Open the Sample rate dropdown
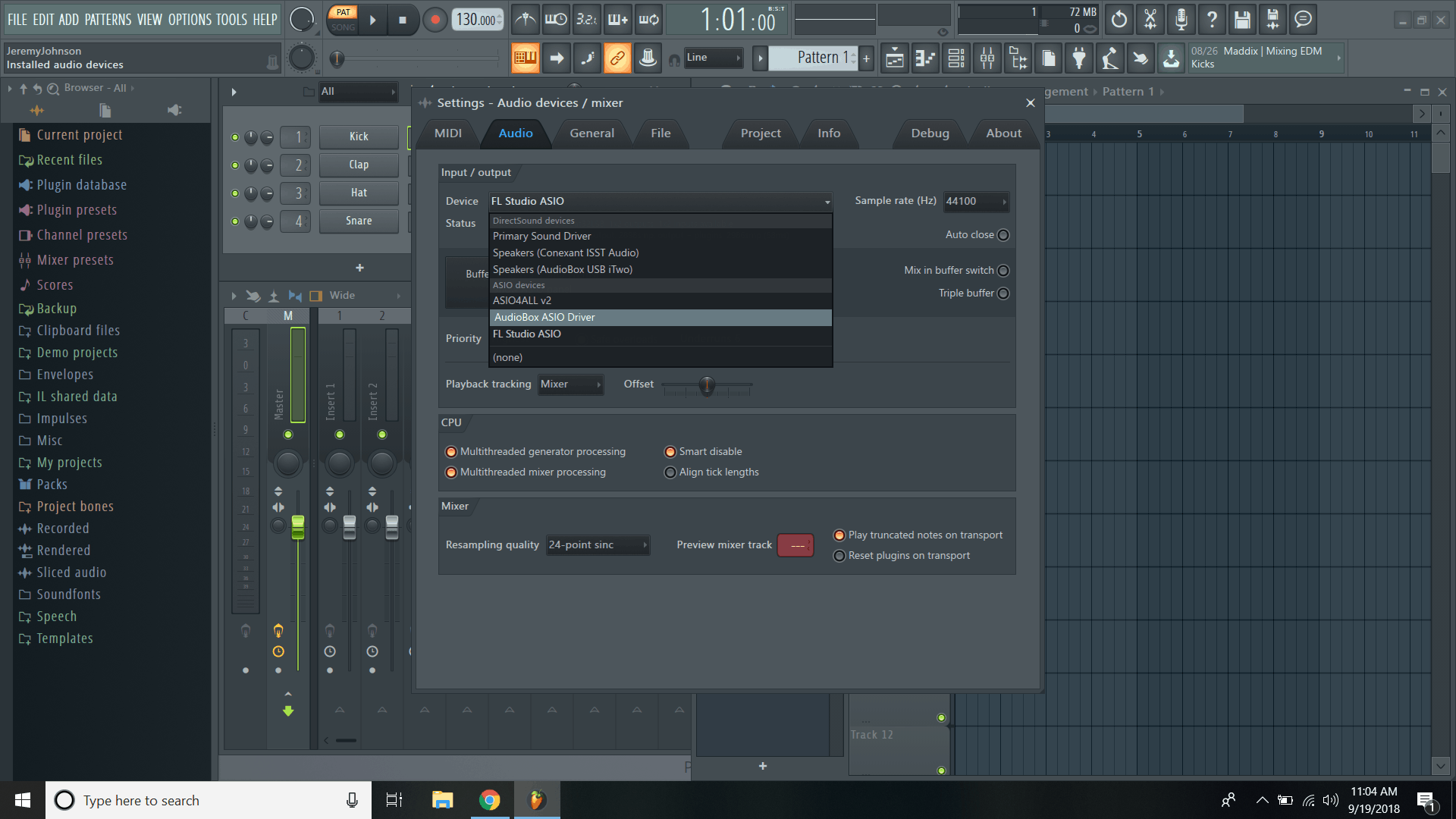Viewport: 1456px width, 819px height. click(x=975, y=202)
